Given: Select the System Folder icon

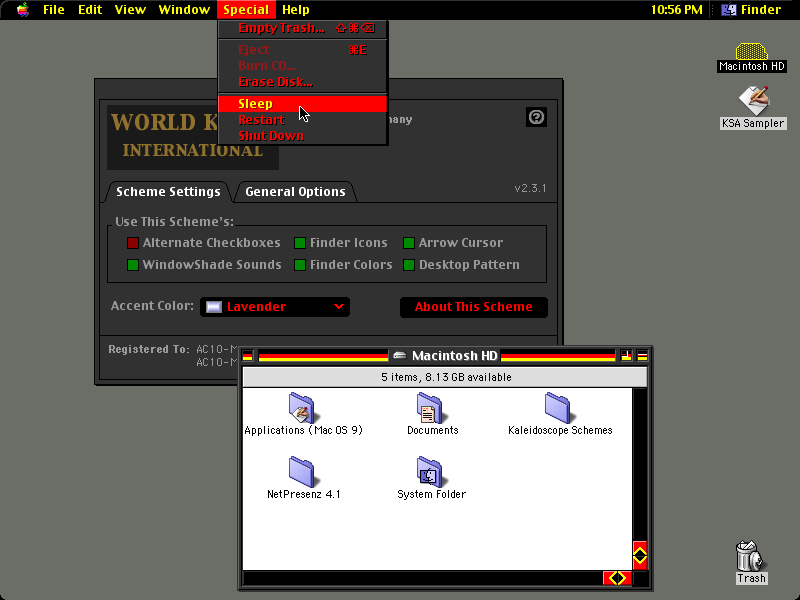Looking at the screenshot, I should point(432,471).
